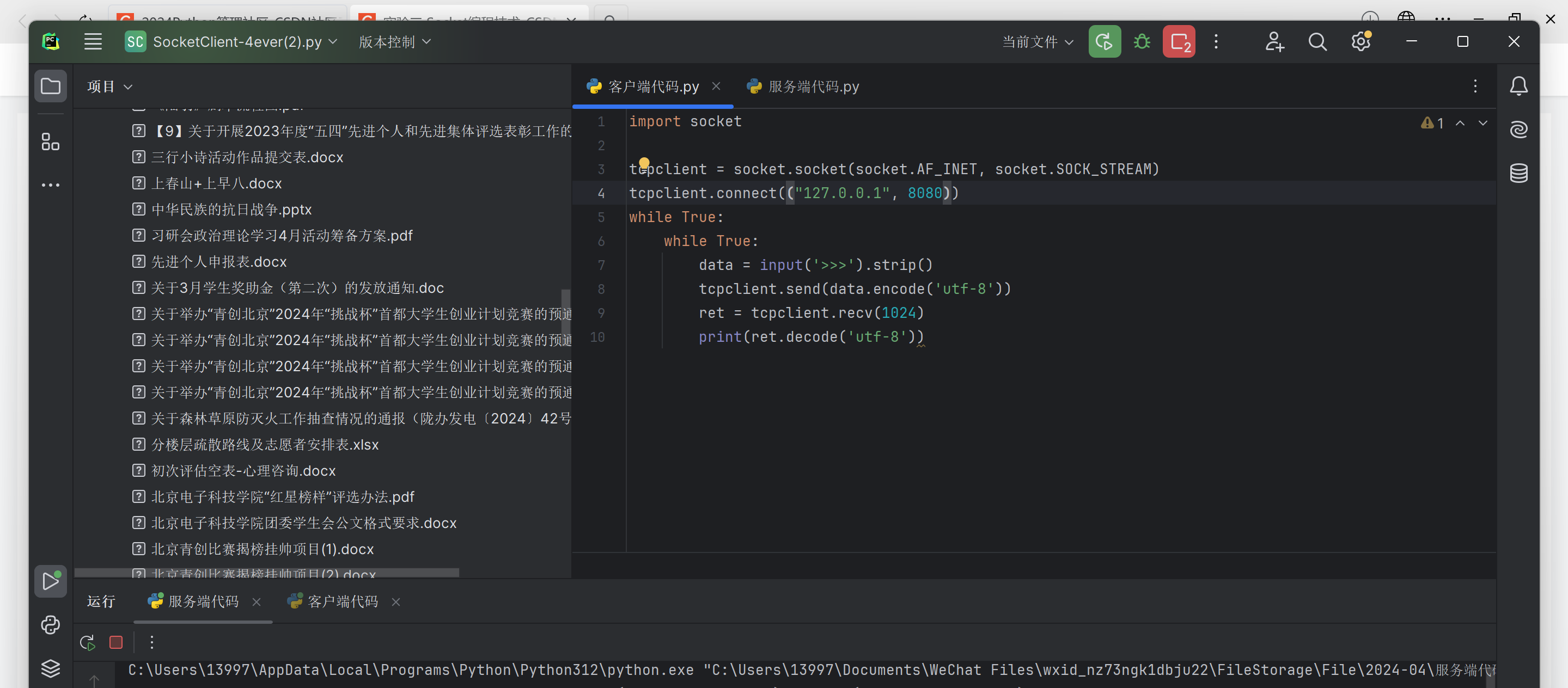Screen dimensions: 1568x688
Task: Open IDE settings gear
Action: [x=1361, y=41]
